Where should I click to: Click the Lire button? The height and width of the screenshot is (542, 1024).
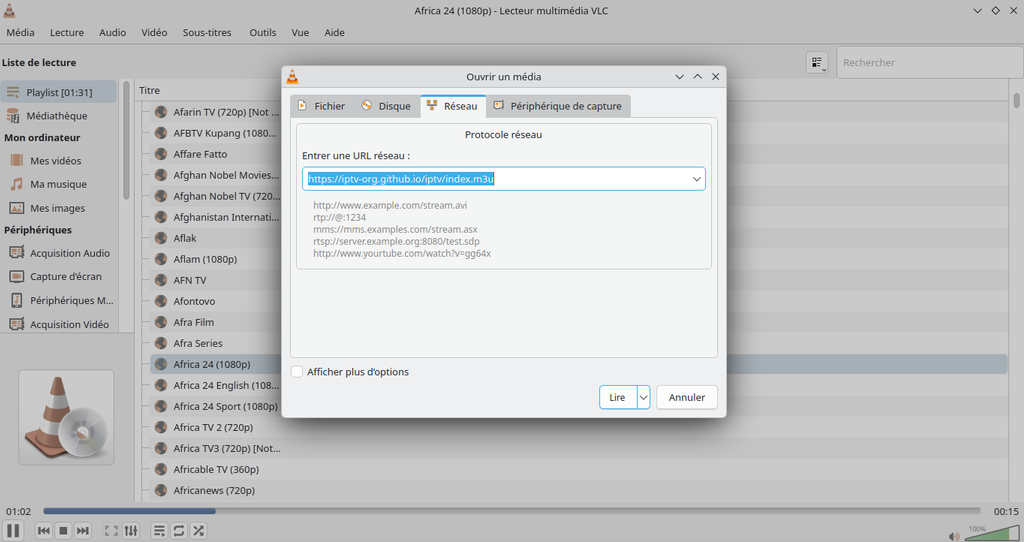[x=617, y=397]
